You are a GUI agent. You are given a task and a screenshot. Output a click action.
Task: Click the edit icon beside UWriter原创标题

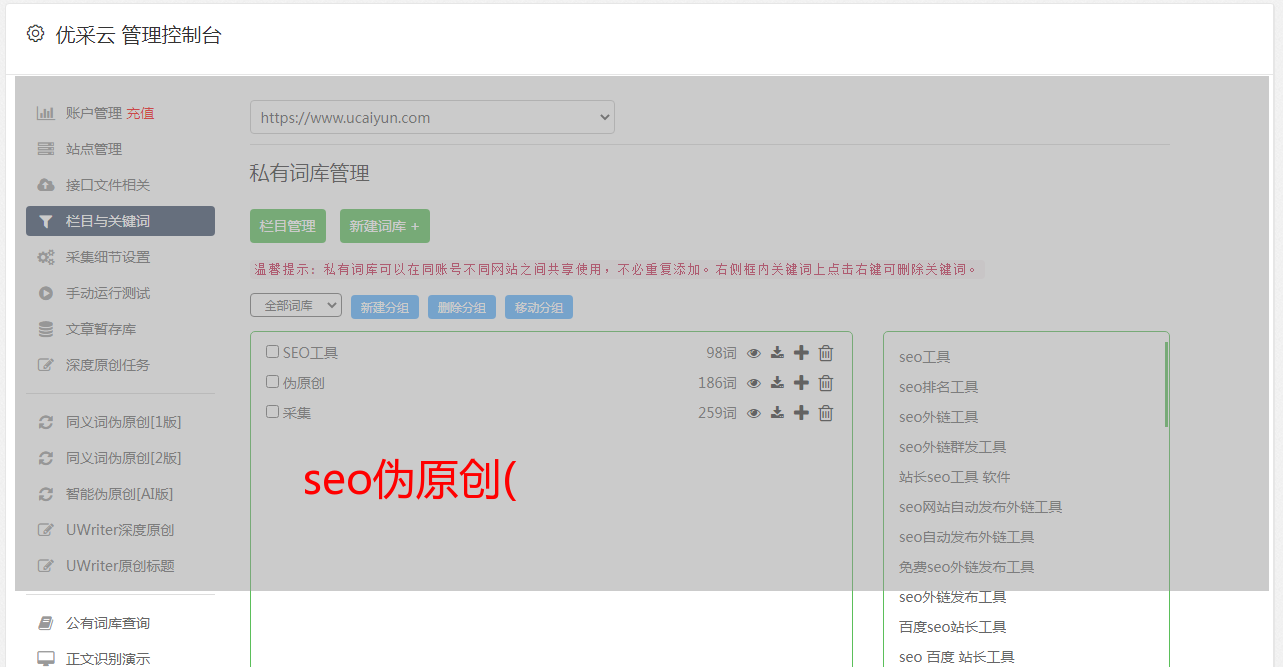click(46, 566)
